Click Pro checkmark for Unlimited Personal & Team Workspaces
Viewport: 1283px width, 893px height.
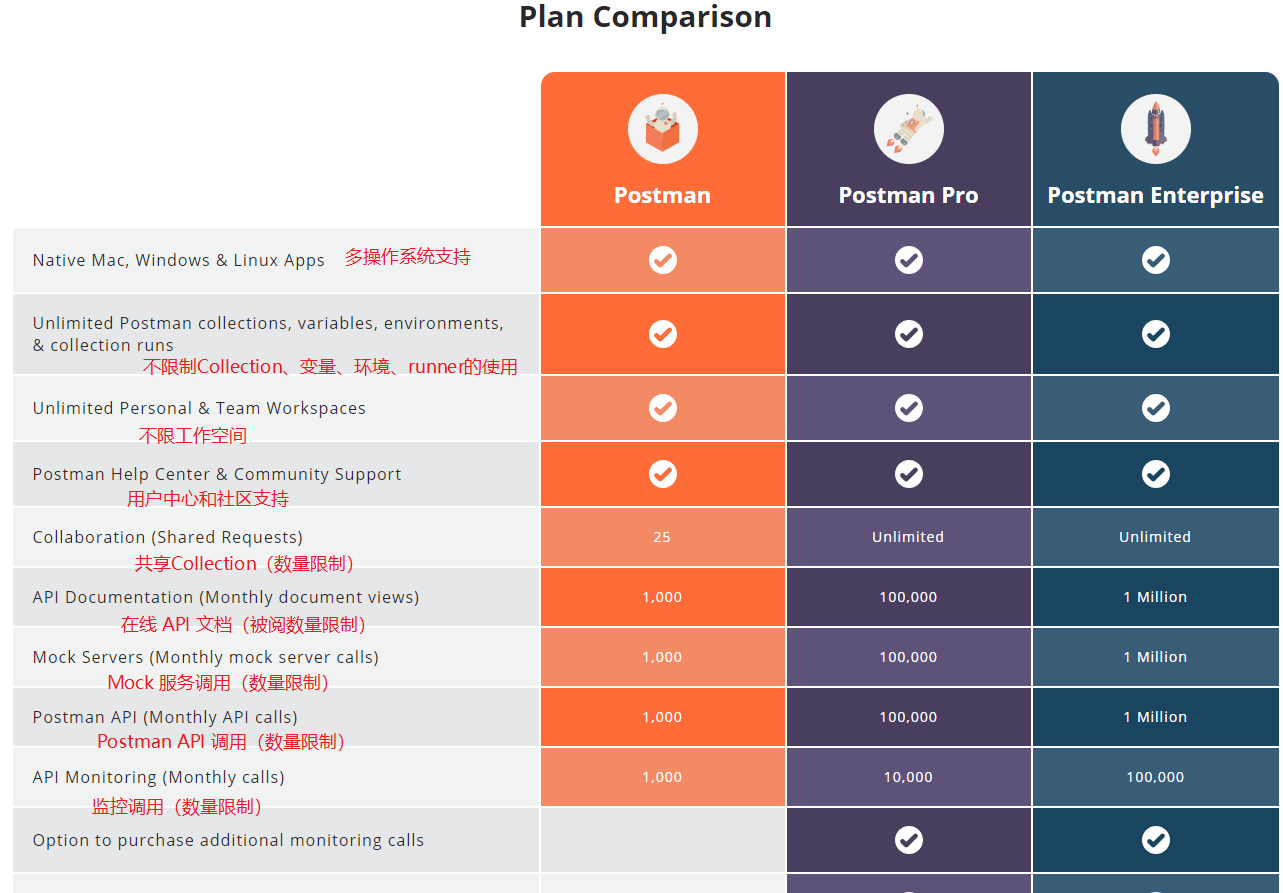coord(909,408)
